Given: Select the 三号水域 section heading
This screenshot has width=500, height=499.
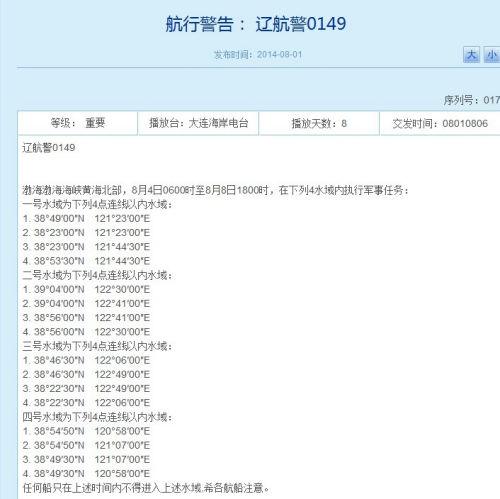Looking at the screenshot, I should coord(97,346).
